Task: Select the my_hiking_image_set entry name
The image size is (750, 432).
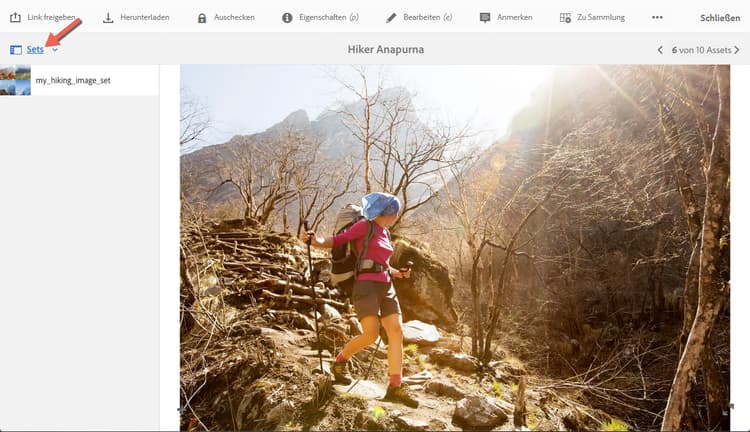Action: (x=73, y=80)
